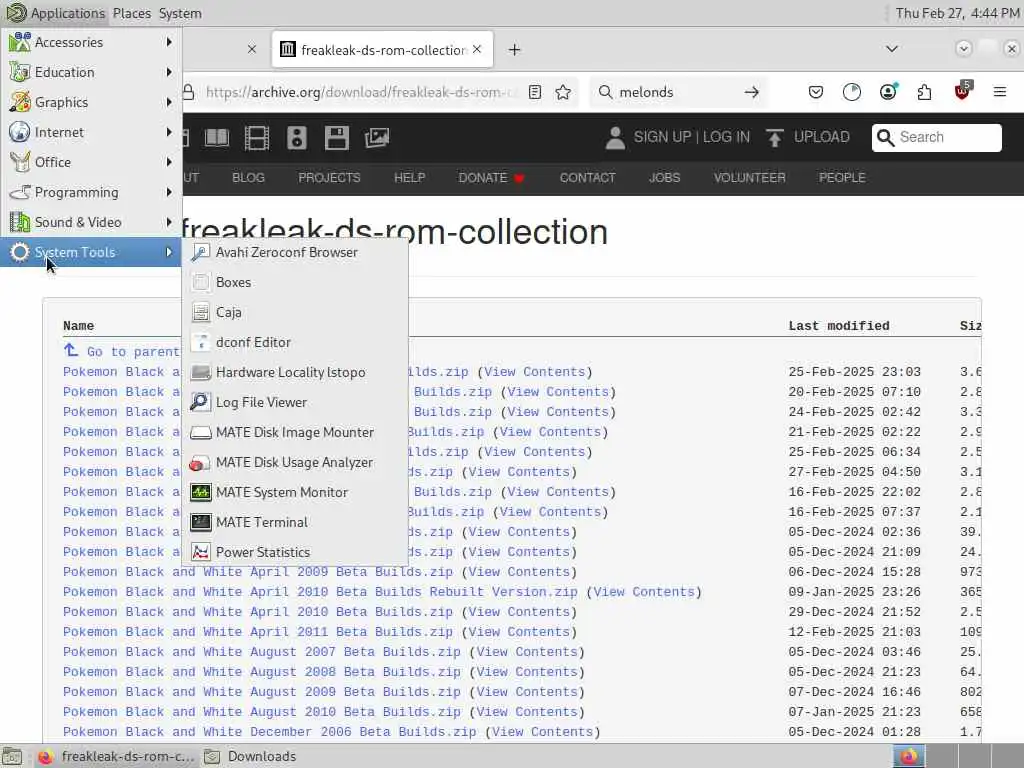This screenshot has height=768, width=1024.
Task: Click Go to parent directory link
Action: tap(121, 351)
